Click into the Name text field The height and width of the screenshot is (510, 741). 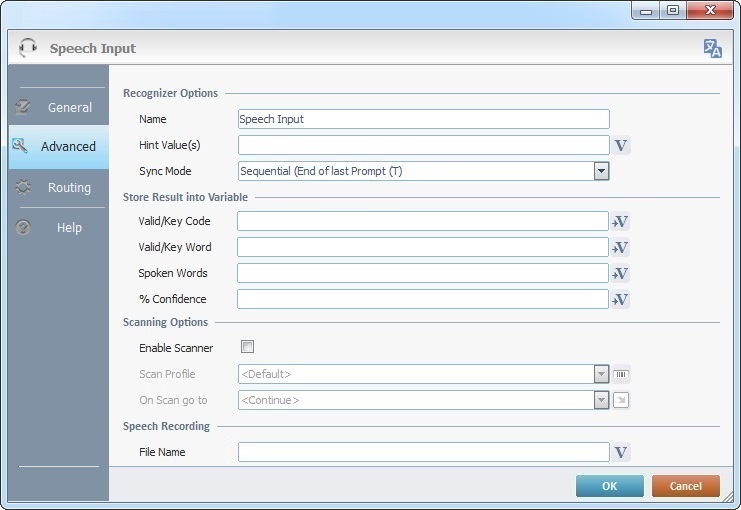[x=423, y=119]
